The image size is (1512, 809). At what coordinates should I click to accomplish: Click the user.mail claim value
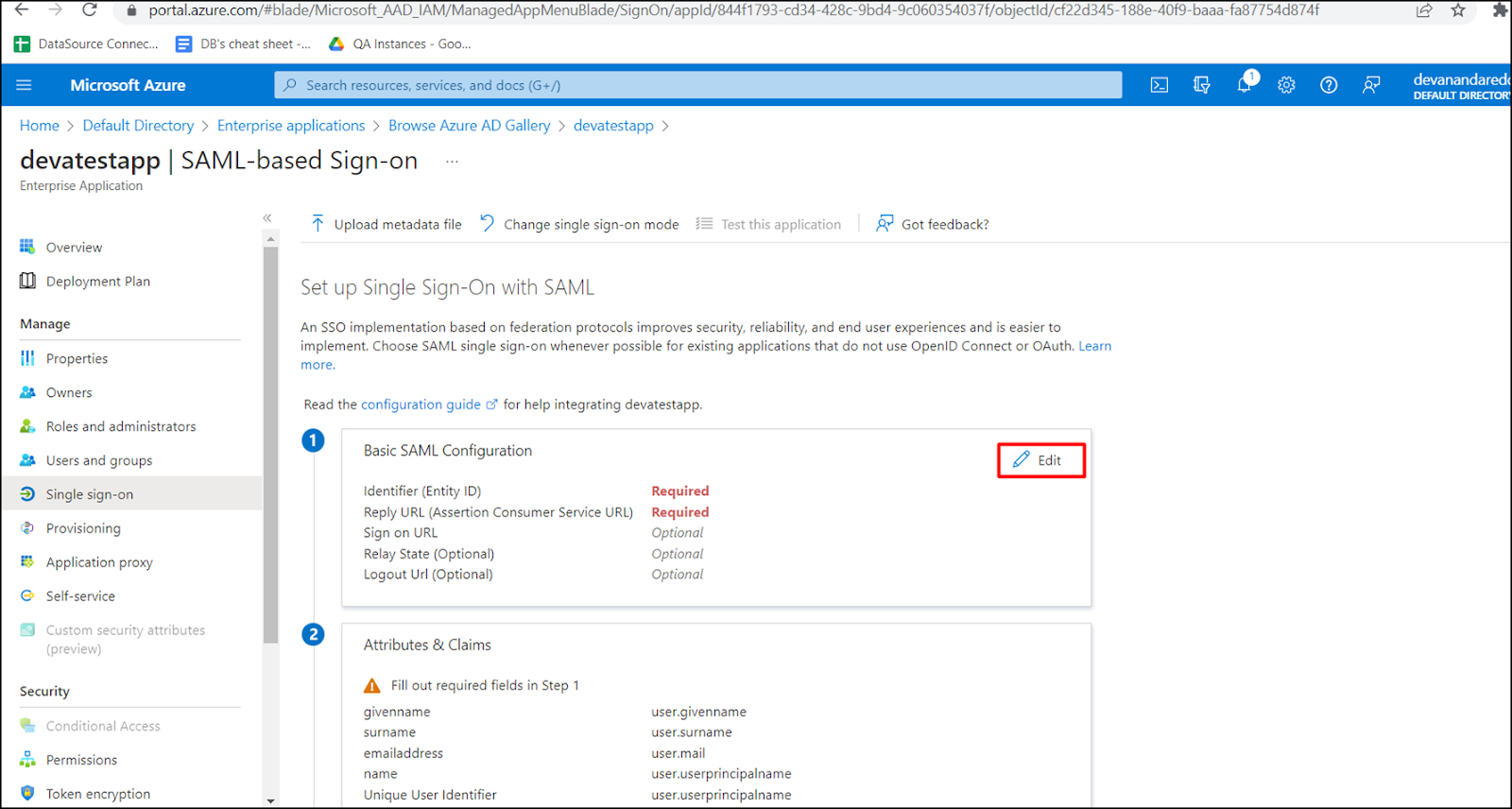[x=678, y=753]
